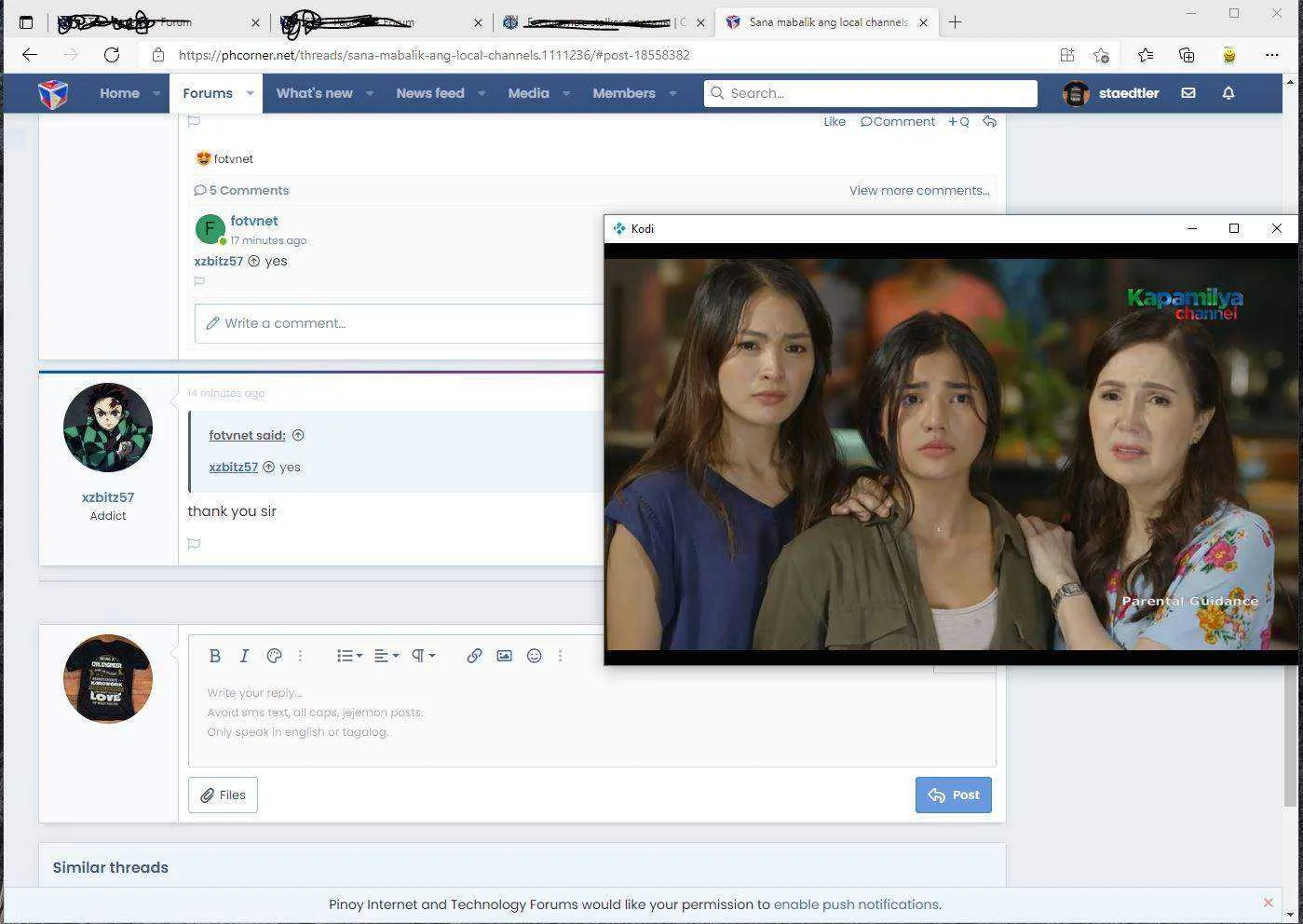Viewport: 1303px width, 924px height.
Task: Click the Kodi video frame
Action: click(951, 455)
